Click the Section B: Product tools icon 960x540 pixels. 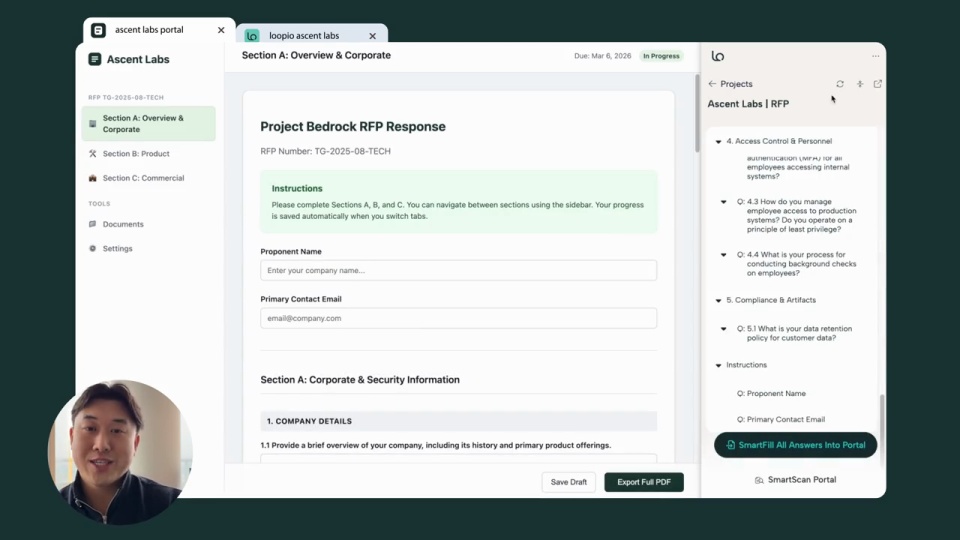[92, 154]
